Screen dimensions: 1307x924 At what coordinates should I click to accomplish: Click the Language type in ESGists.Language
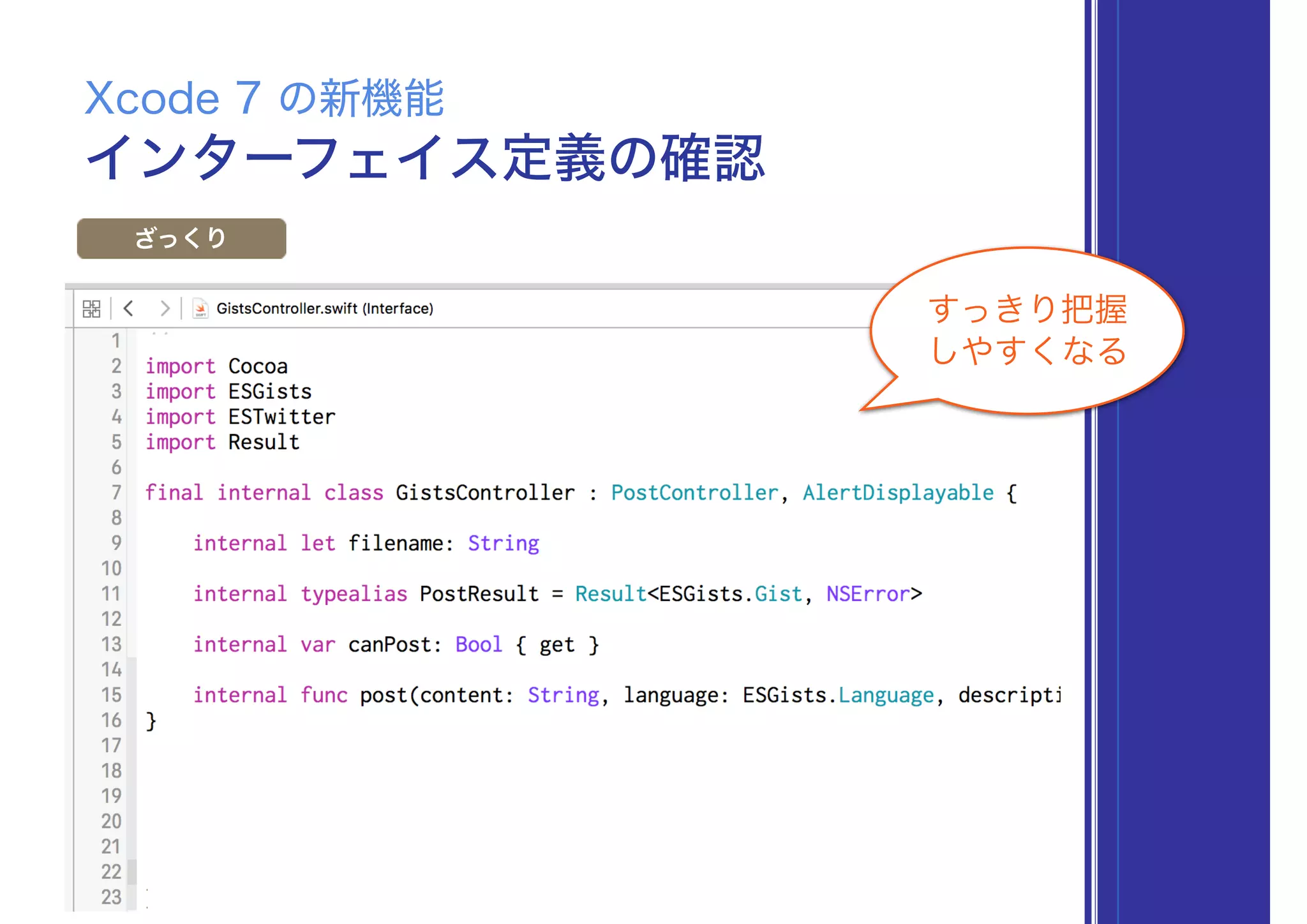coord(886,695)
